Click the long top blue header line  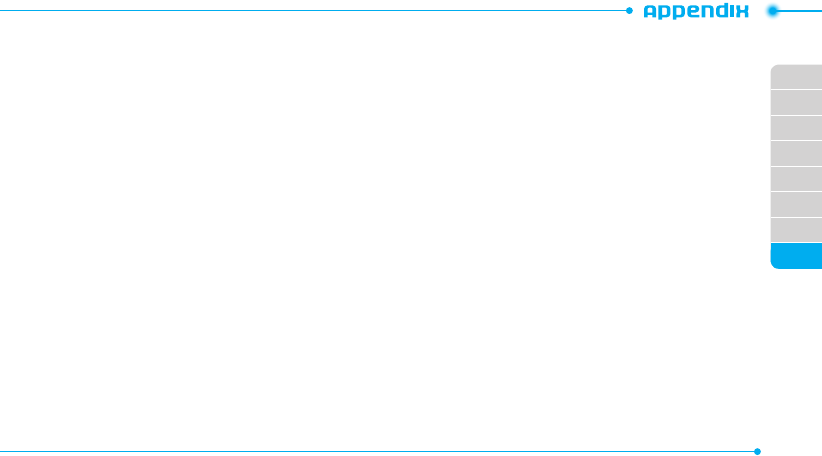click(313, 10)
